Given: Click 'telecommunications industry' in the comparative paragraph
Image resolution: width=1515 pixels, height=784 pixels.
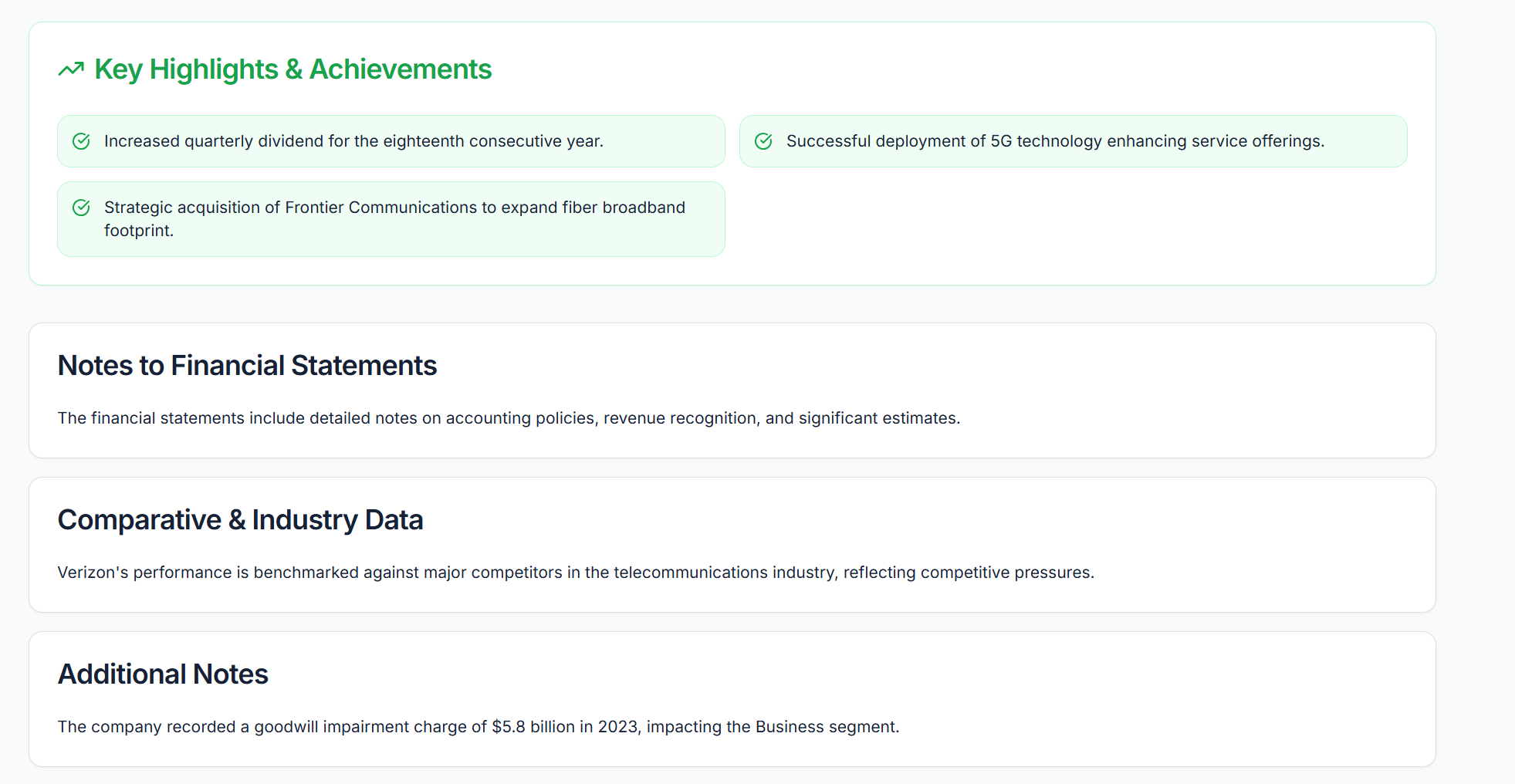Looking at the screenshot, I should pos(723,573).
